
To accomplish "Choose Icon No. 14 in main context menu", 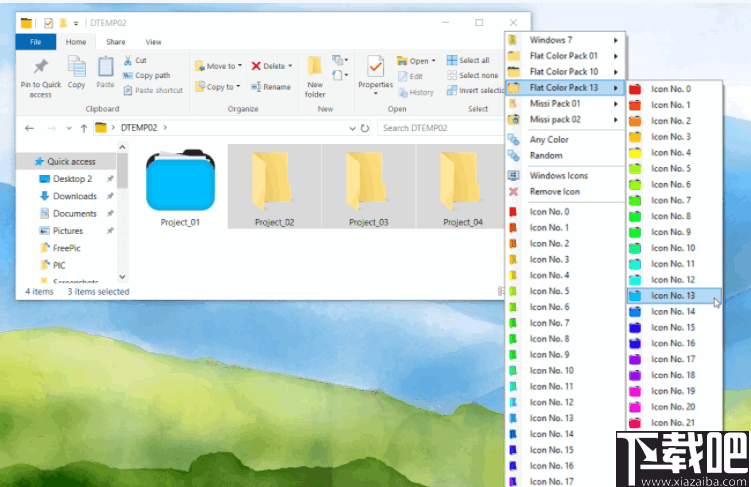I will tap(565, 434).
